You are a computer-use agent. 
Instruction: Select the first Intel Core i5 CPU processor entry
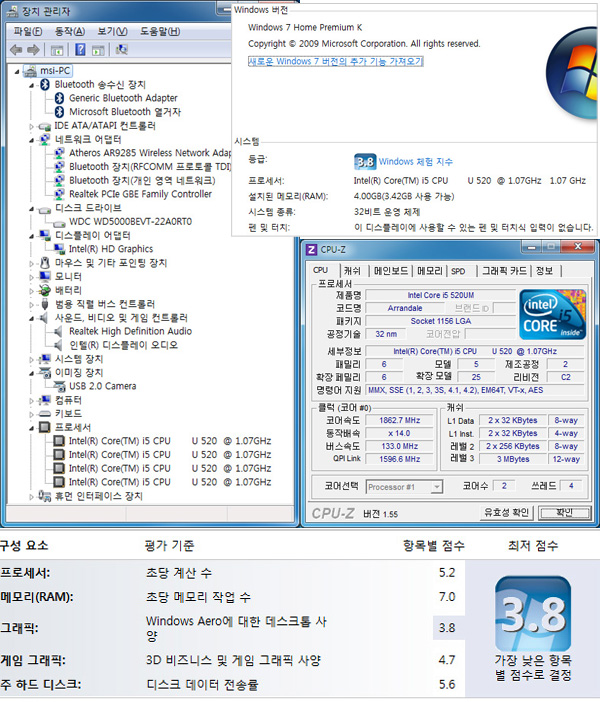[x=170, y=441]
